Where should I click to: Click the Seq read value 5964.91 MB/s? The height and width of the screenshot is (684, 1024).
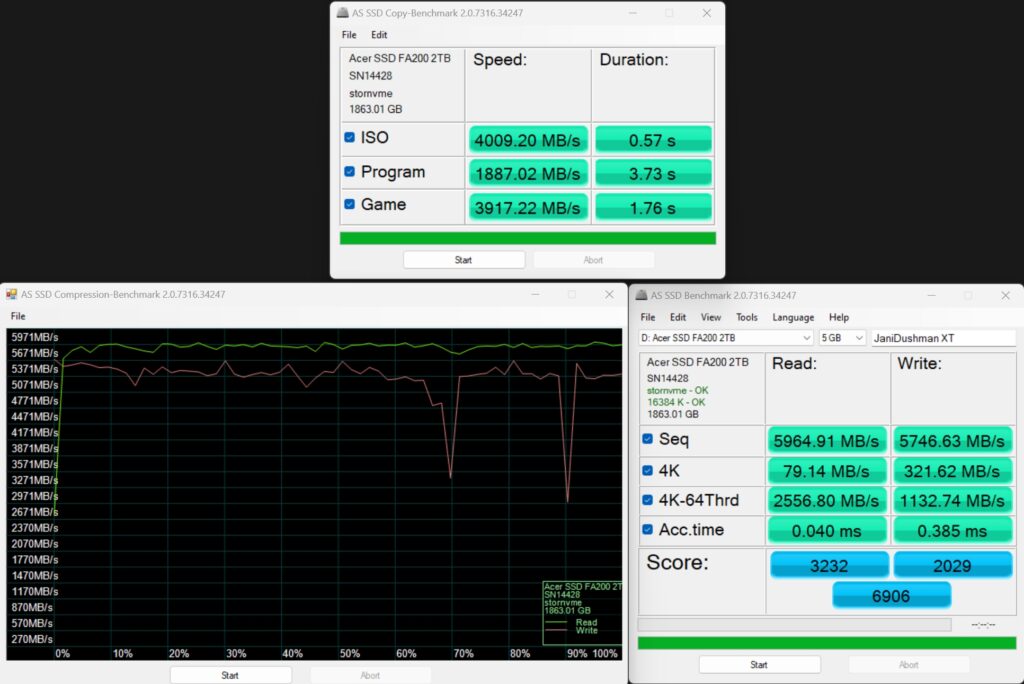click(827, 441)
